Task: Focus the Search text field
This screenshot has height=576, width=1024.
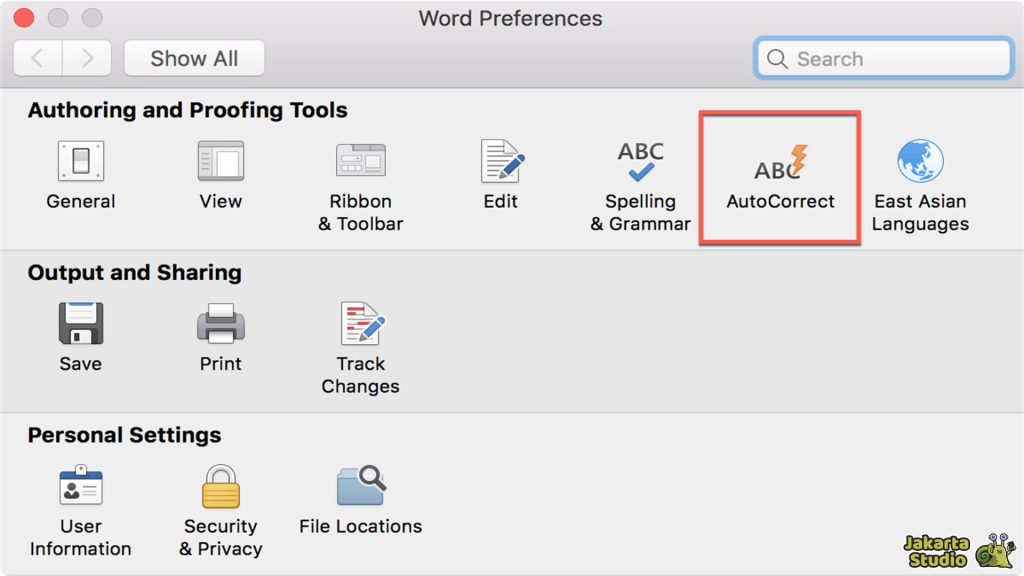Action: [x=895, y=59]
